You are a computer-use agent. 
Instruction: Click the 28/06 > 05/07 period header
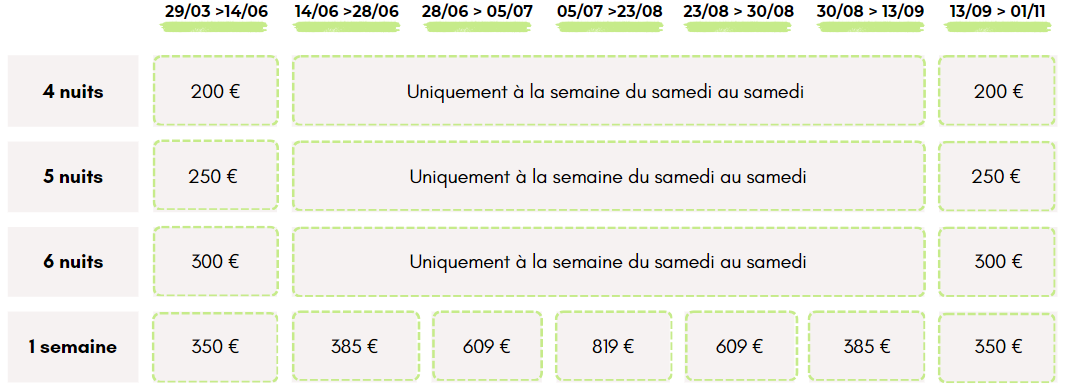[x=477, y=12]
